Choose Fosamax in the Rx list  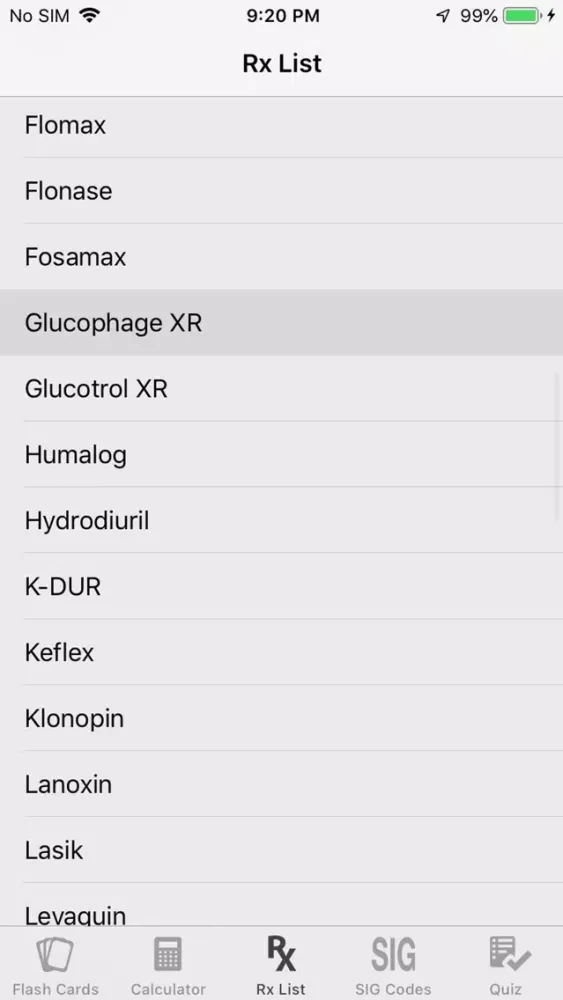(281, 256)
